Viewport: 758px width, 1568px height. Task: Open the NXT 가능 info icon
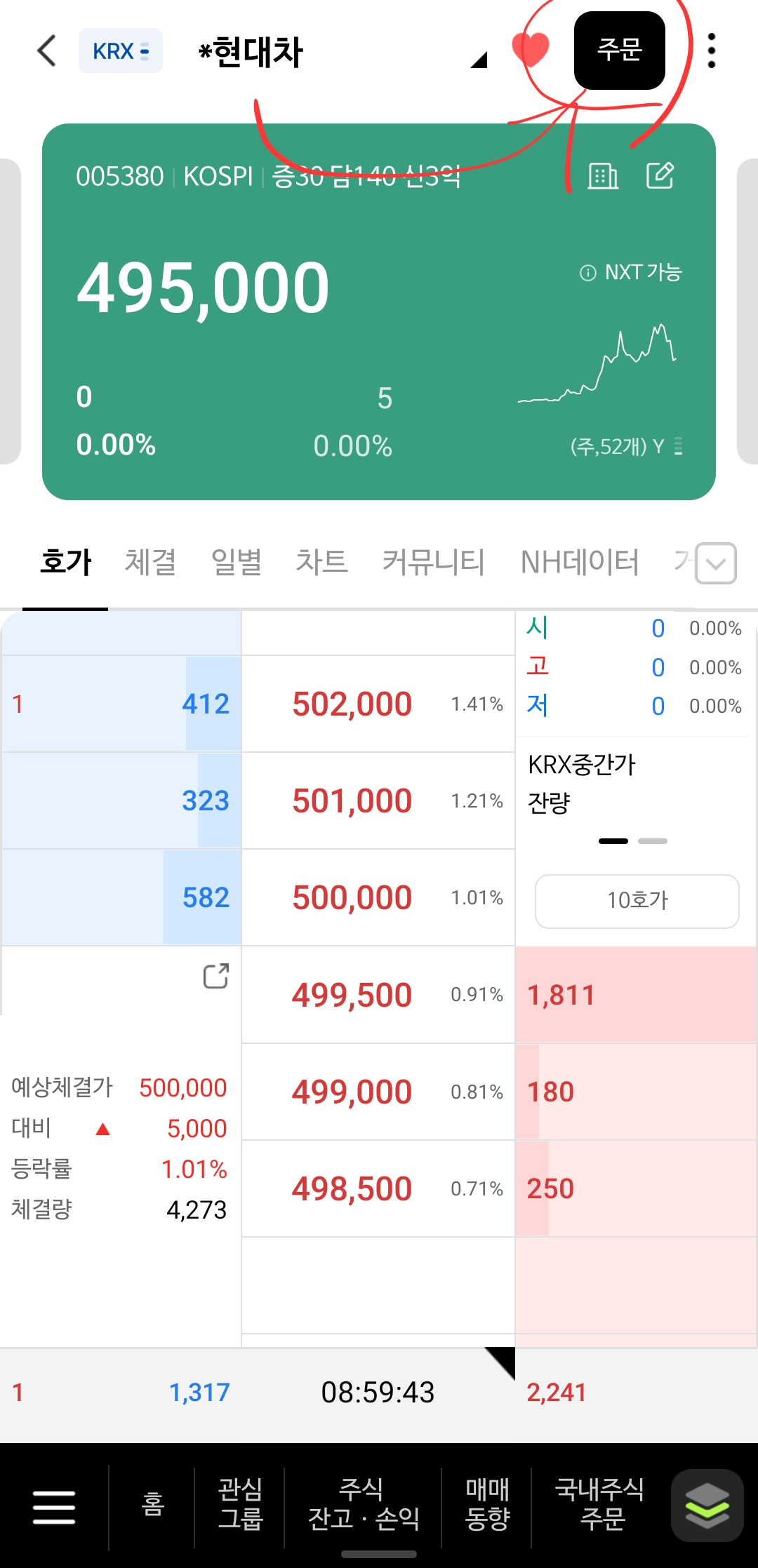tap(587, 273)
